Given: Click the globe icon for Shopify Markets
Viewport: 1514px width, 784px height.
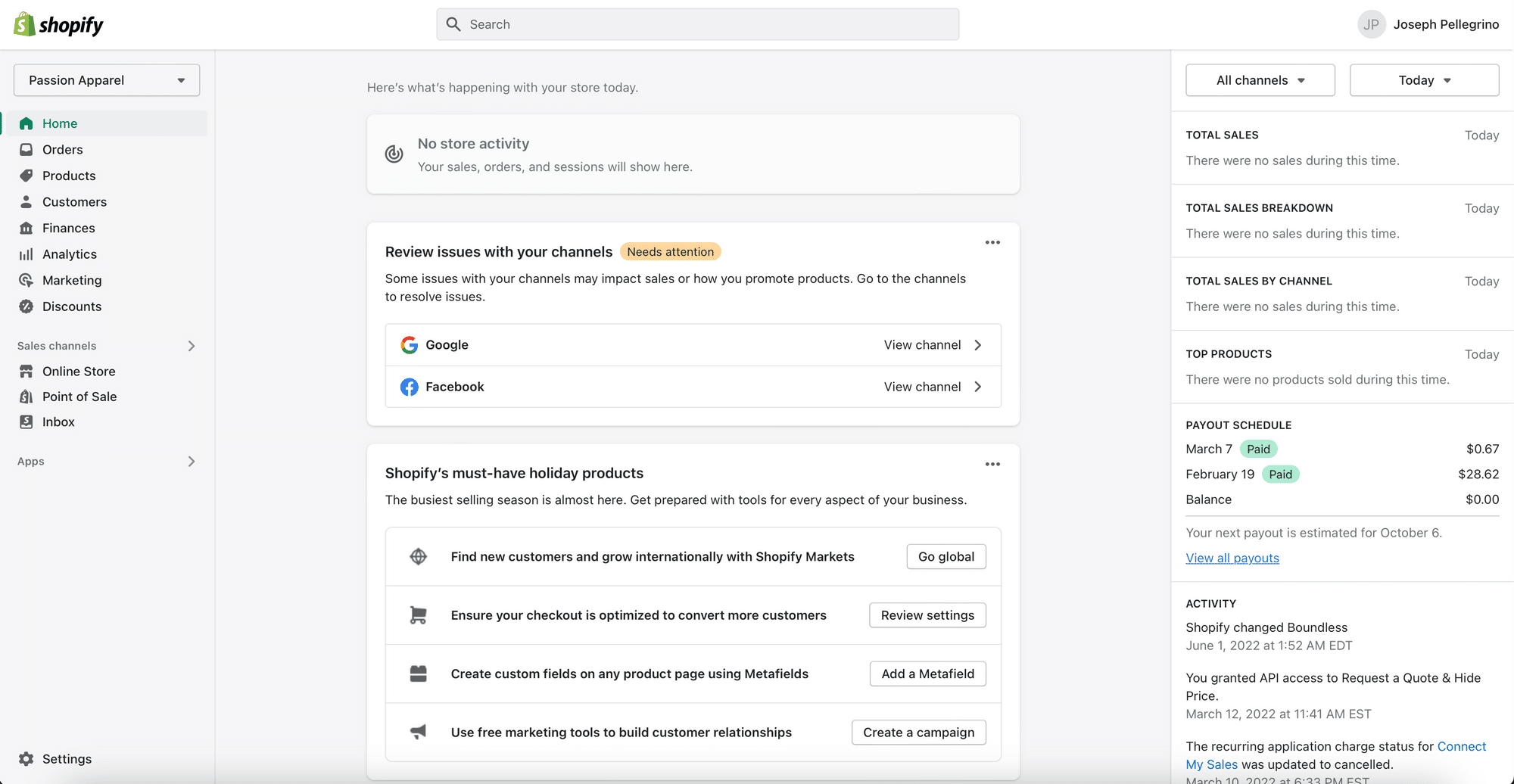Looking at the screenshot, I should [x=419, y=557].
